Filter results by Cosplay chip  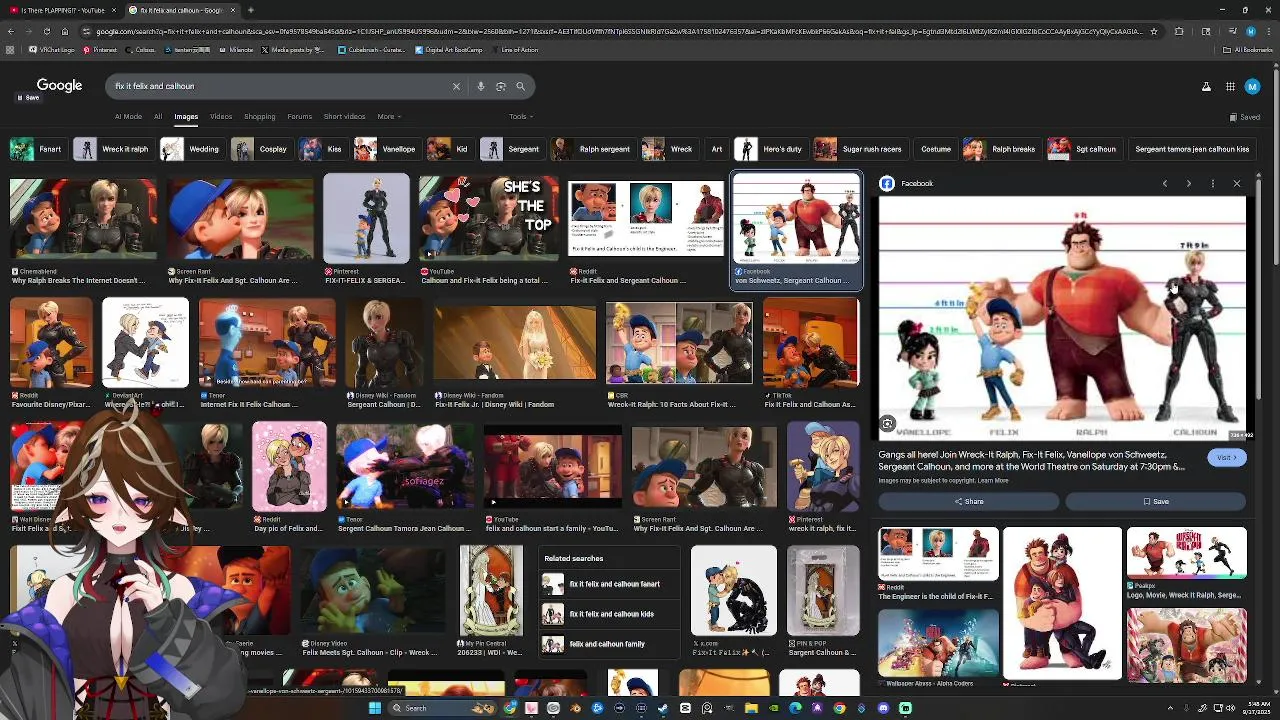260,149
